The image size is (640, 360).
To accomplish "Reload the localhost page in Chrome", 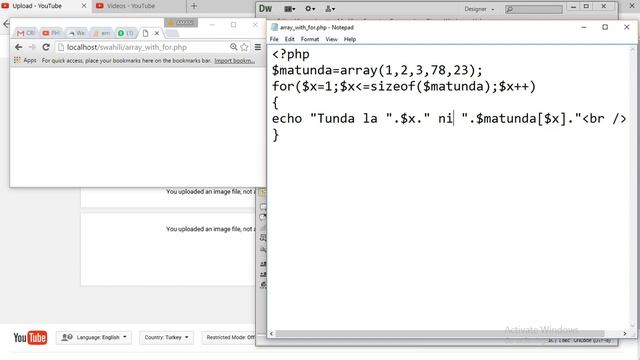I will coord(46,47).
